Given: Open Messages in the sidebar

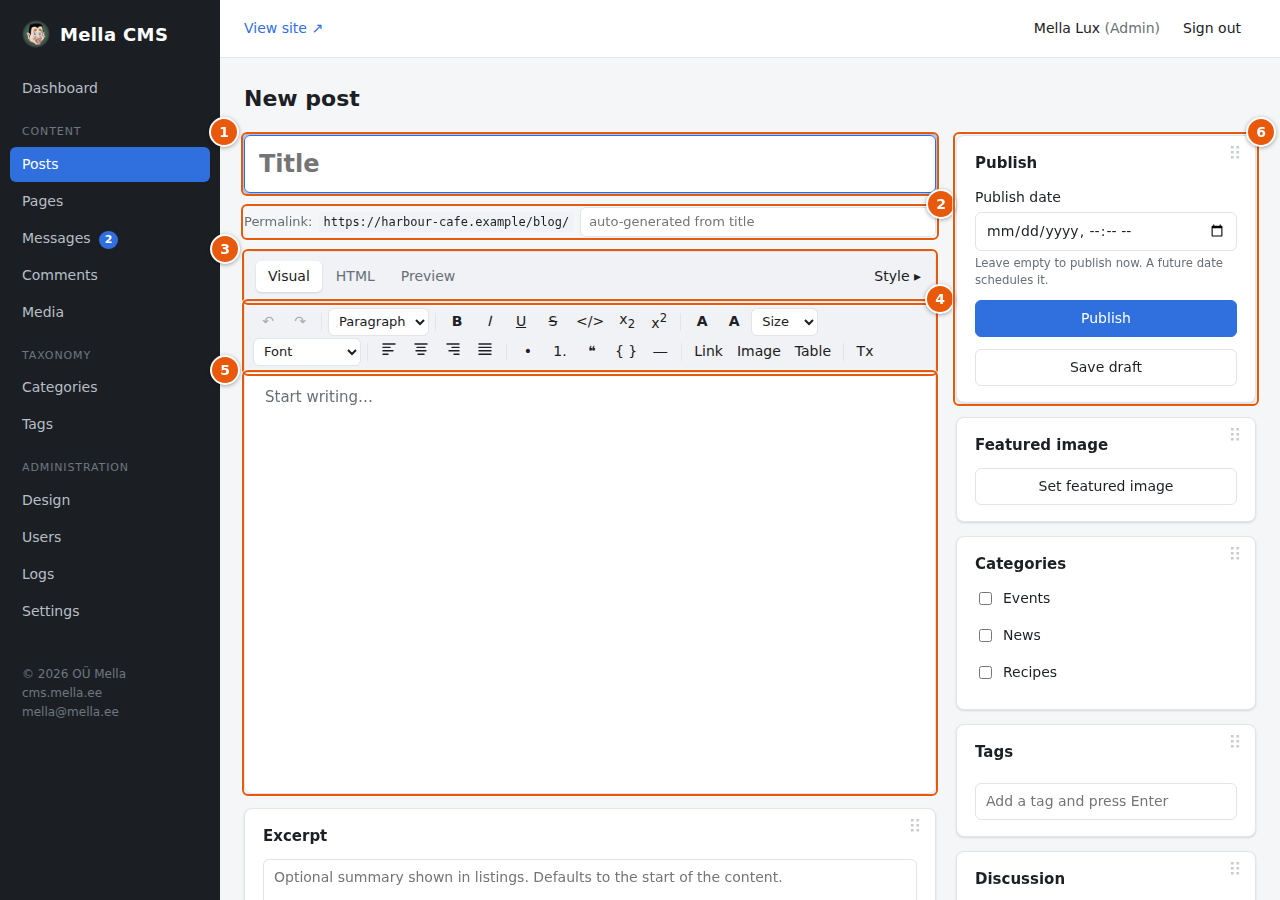Looking at the screenshot, I should (x=110, y=238).
